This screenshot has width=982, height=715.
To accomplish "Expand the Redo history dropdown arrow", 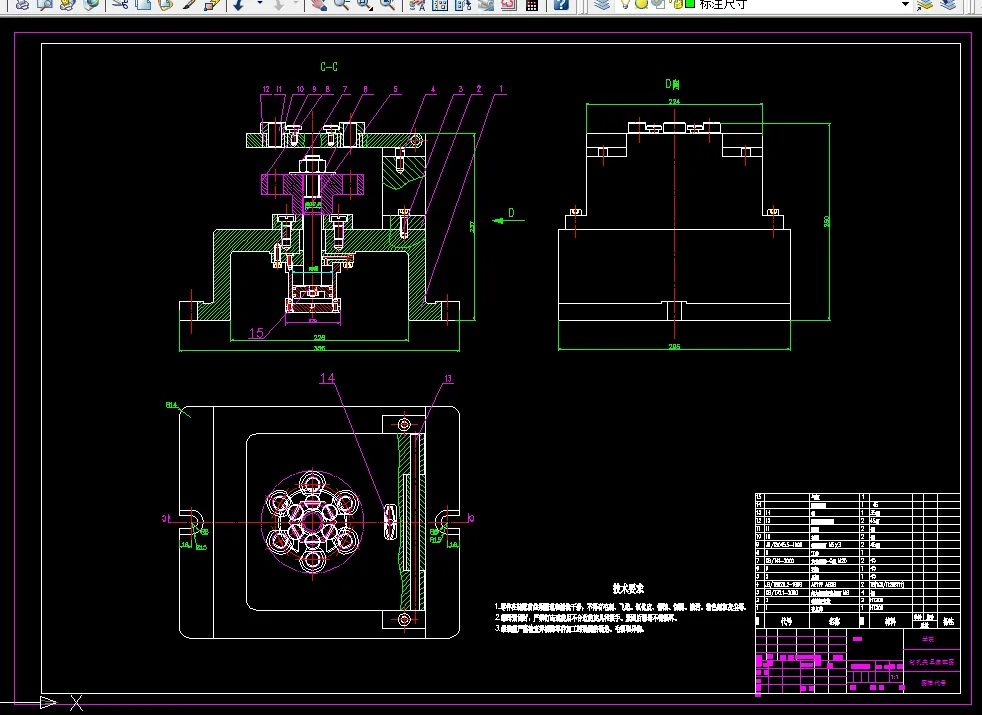I will coord(296,4).
